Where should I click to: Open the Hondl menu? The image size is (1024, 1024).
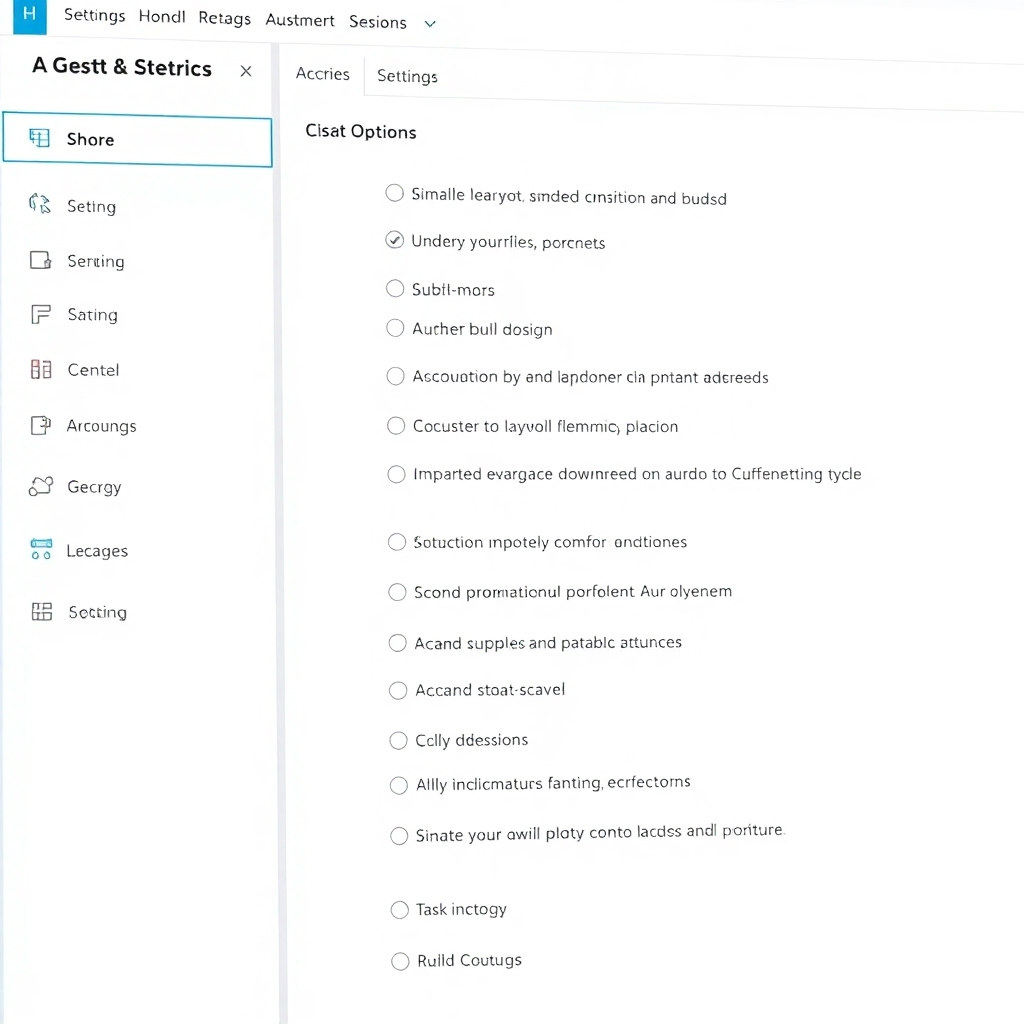pyautogui.click(x=161, y=16)
